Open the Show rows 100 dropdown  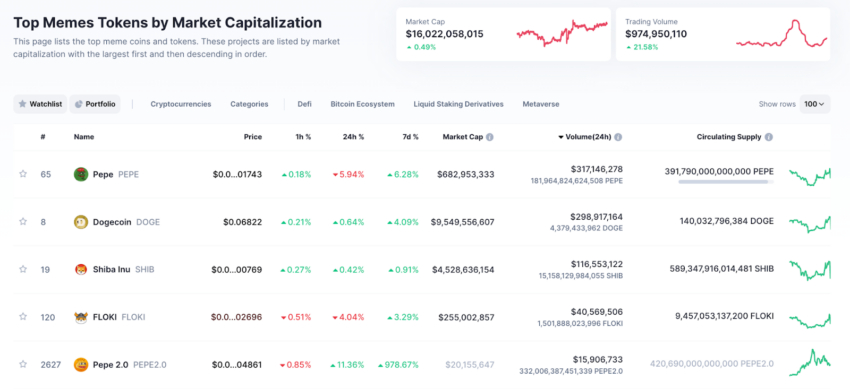coord(815,104)
